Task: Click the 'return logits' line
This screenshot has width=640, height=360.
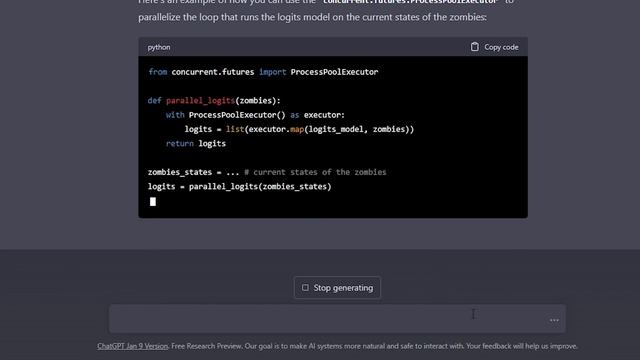Action: [196, 144]
